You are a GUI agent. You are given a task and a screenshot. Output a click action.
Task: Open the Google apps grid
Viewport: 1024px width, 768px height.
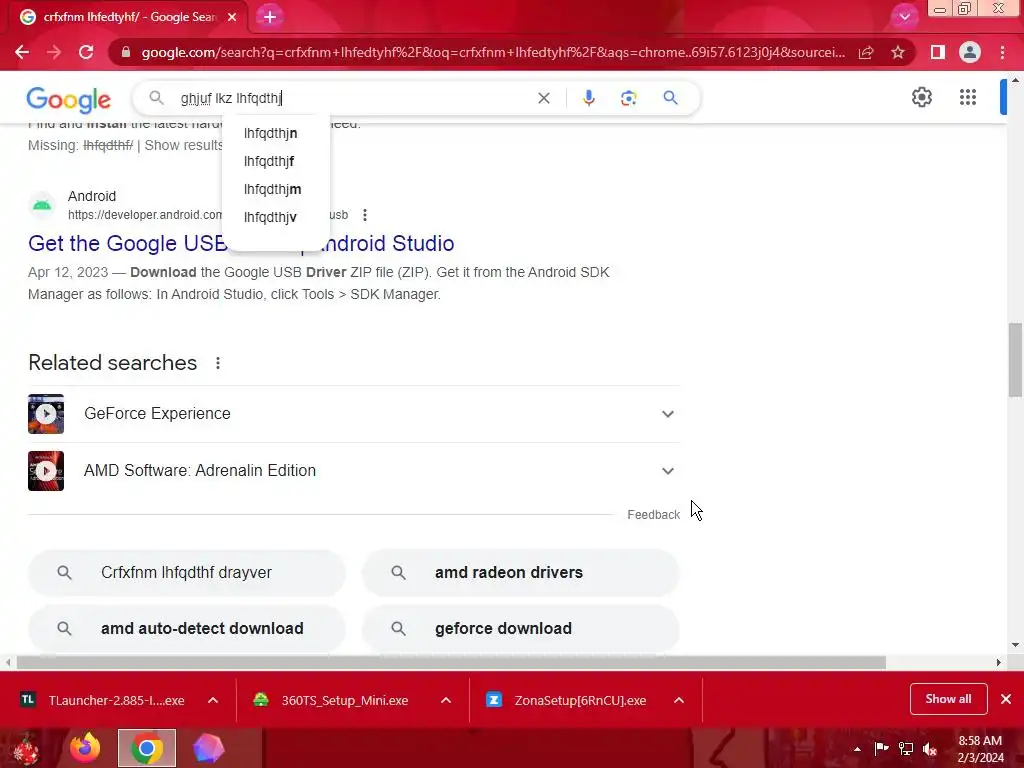click(968, 97)
